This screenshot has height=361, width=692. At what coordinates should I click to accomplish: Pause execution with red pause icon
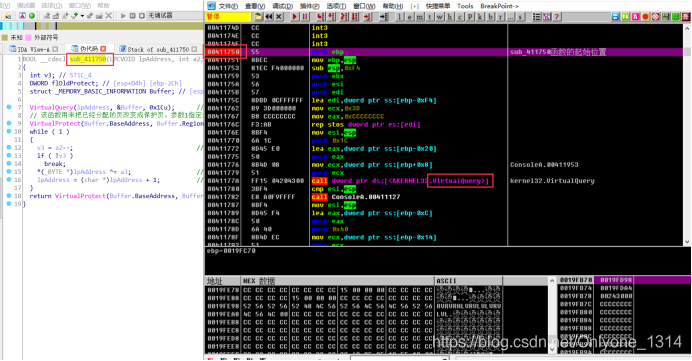pos(305,17)
